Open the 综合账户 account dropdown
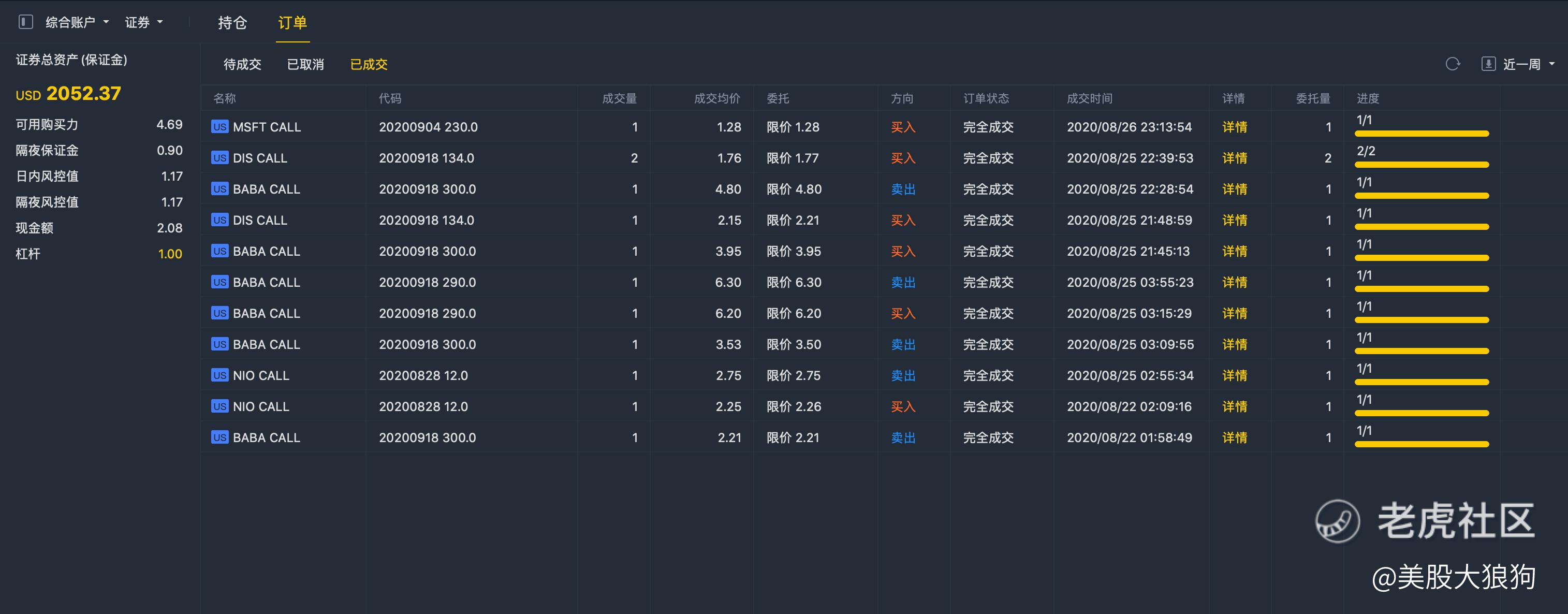 pos(77,22)
